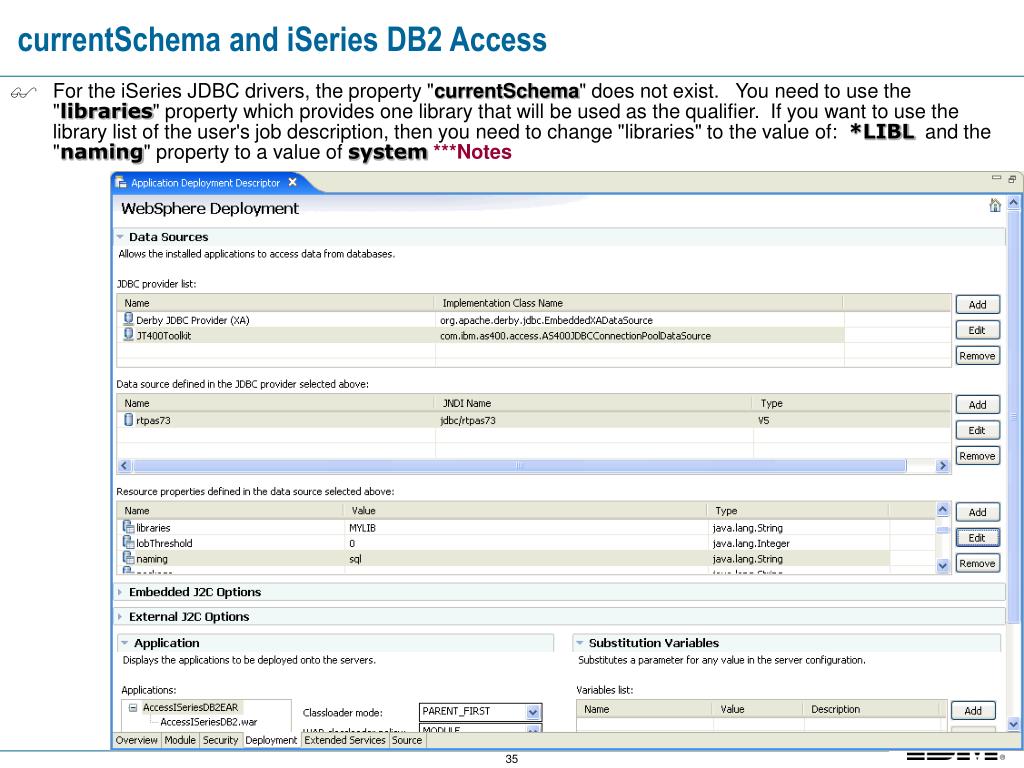The width and height of the screenshot is (1024, 768).
Task: Edit the selected JDBC provider
Action: (x=978, y=330)
